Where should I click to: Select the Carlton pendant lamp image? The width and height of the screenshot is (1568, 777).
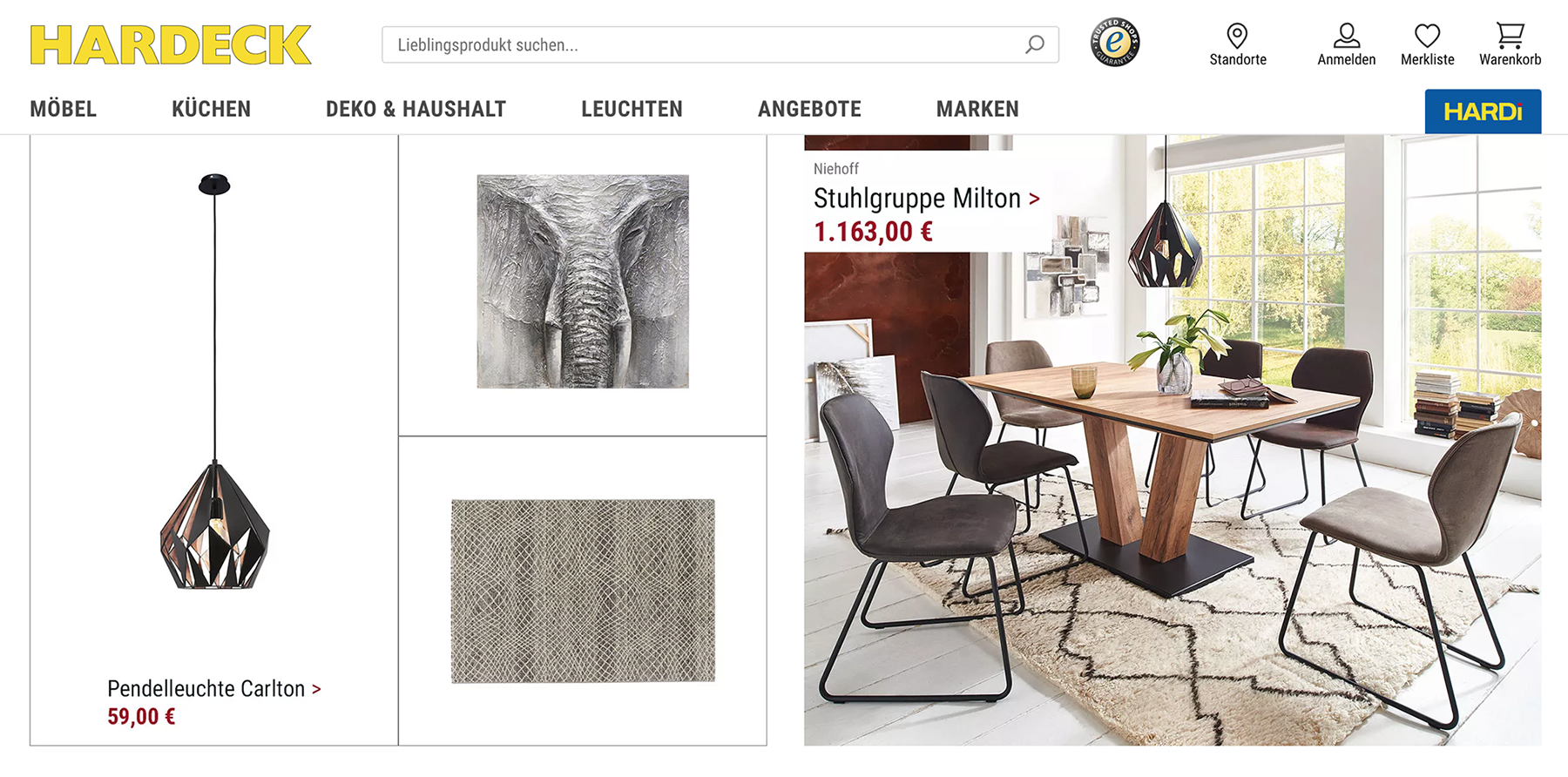214,382
